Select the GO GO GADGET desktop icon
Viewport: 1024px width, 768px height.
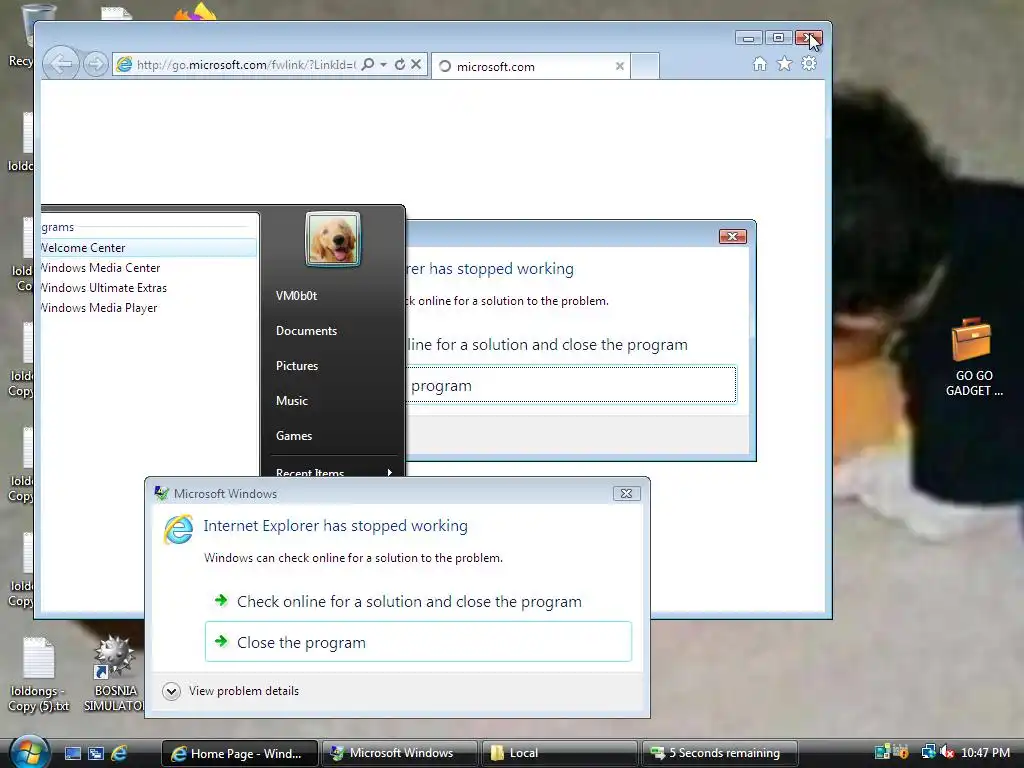pyautogui.click(x=973, y=358)
